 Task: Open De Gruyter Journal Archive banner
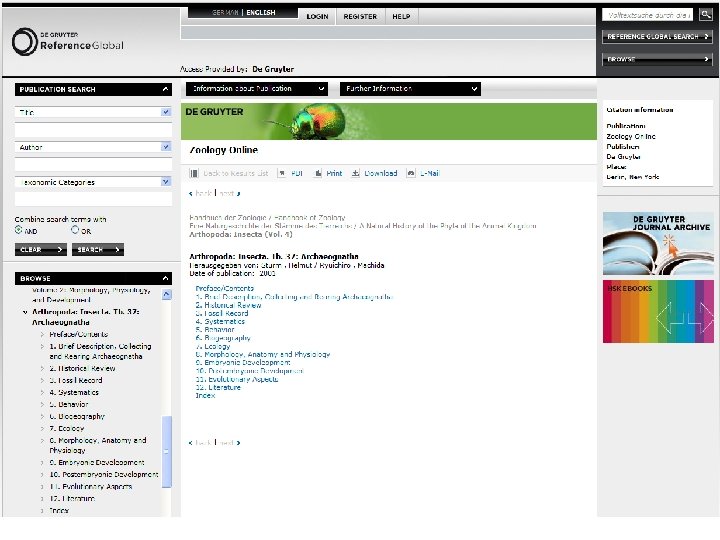(x=658, y=243)
